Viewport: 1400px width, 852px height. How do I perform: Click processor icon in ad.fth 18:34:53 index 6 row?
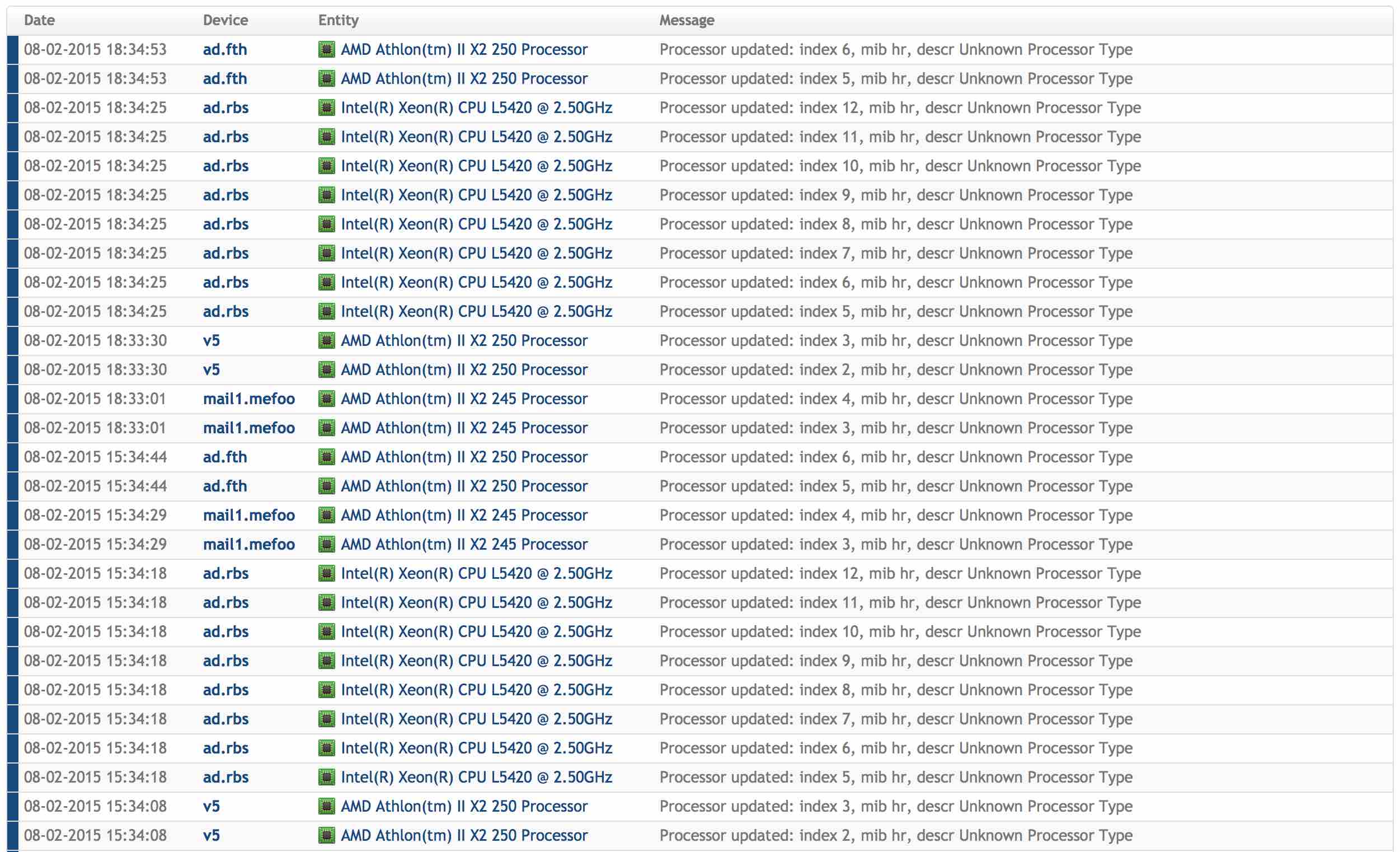tap(327, 49)
